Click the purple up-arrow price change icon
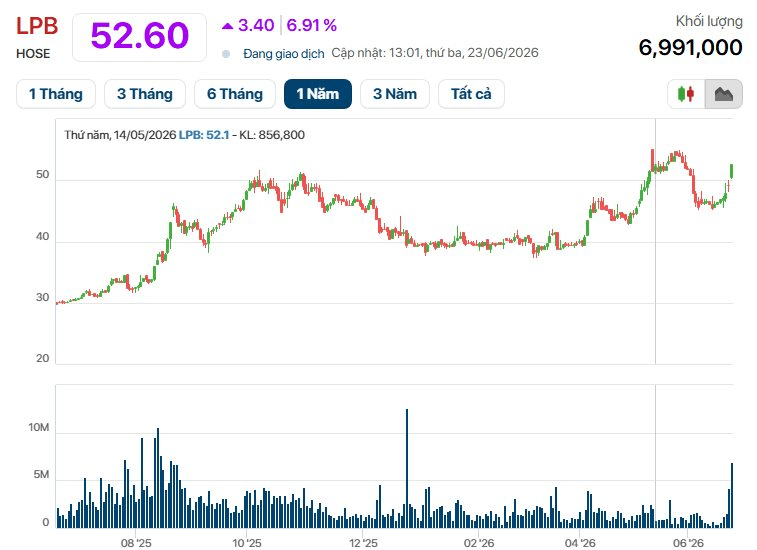757x550 pixels. point(227,26)
